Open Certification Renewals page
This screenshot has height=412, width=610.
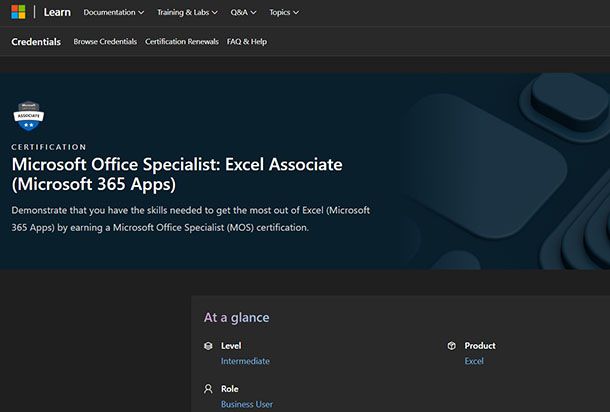tap(182, 42)
